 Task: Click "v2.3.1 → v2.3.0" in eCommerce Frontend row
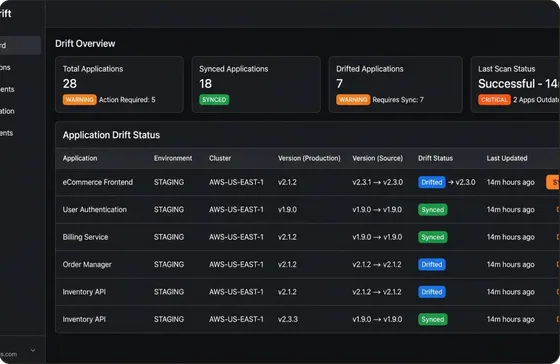[x=378, y=182]
